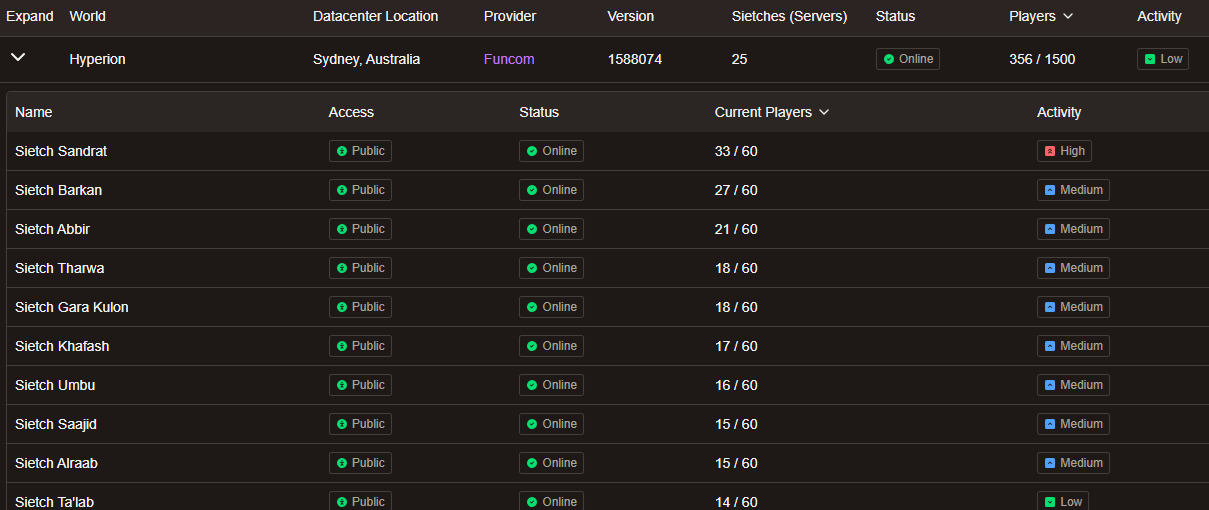Screen dimensions: 1209x510
Task: Sort sietches by Current Players chevron
Action: tap(824, 112)
